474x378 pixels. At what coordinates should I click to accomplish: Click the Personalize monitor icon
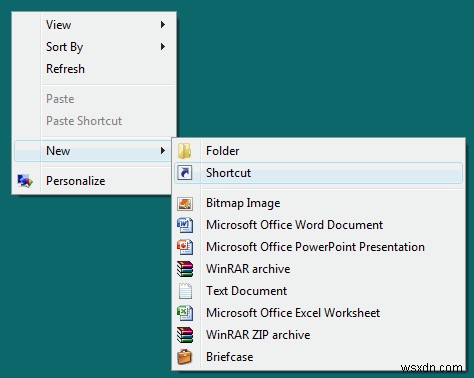click(25, 181)
